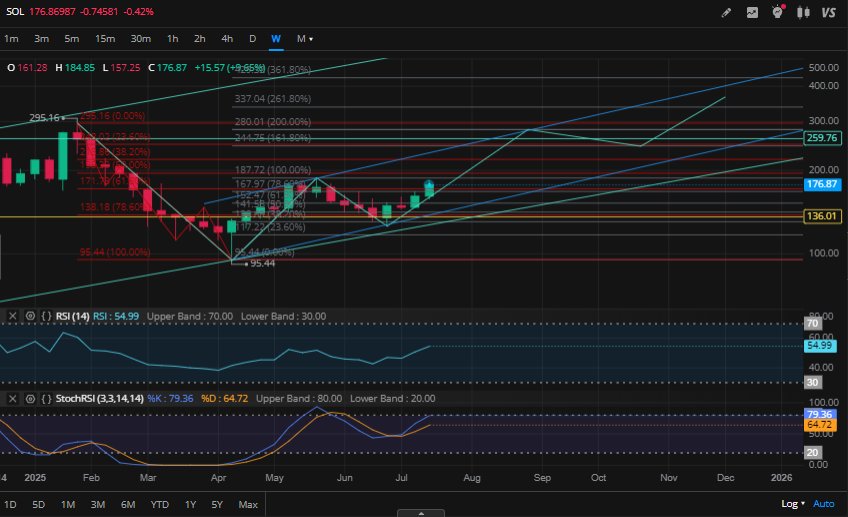
Task: Select the D daily timeframe
Action: coord(253,39)
